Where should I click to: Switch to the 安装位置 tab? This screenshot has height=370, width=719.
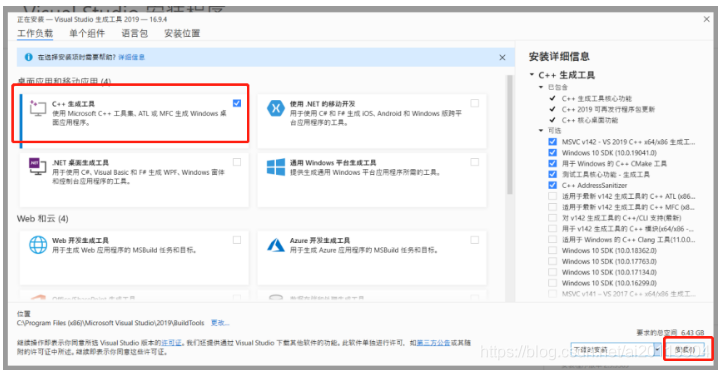click(x=182, y=33)
